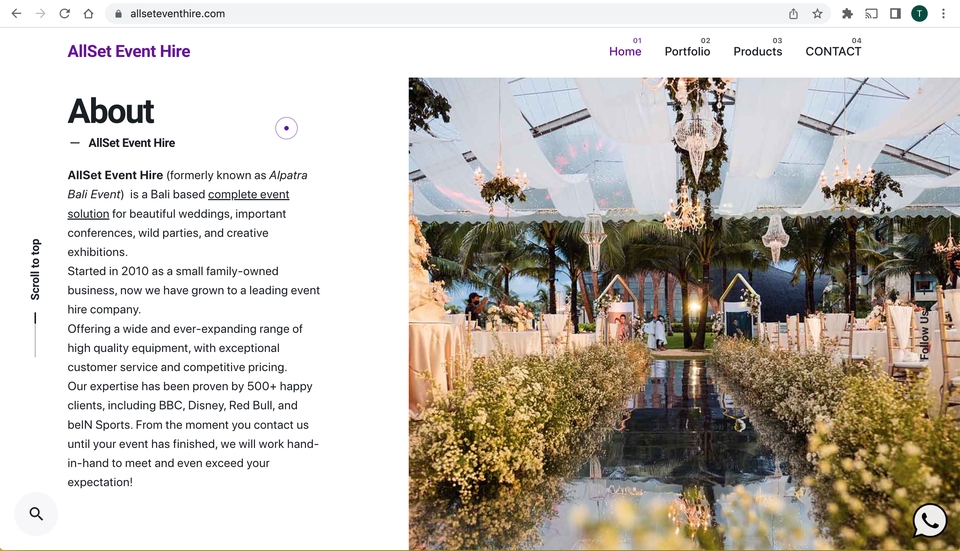Reload the page with the refresh icon

[64, 13]
